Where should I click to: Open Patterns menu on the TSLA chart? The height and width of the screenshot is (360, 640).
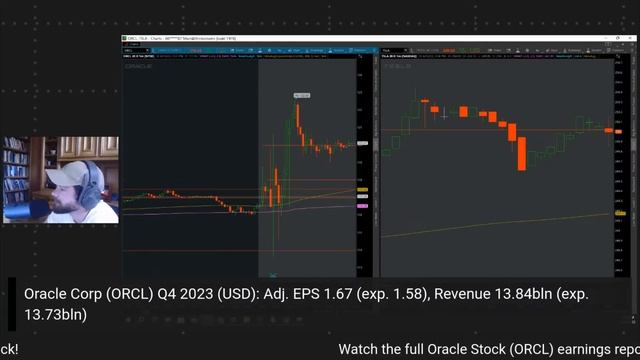coord(616,50)
